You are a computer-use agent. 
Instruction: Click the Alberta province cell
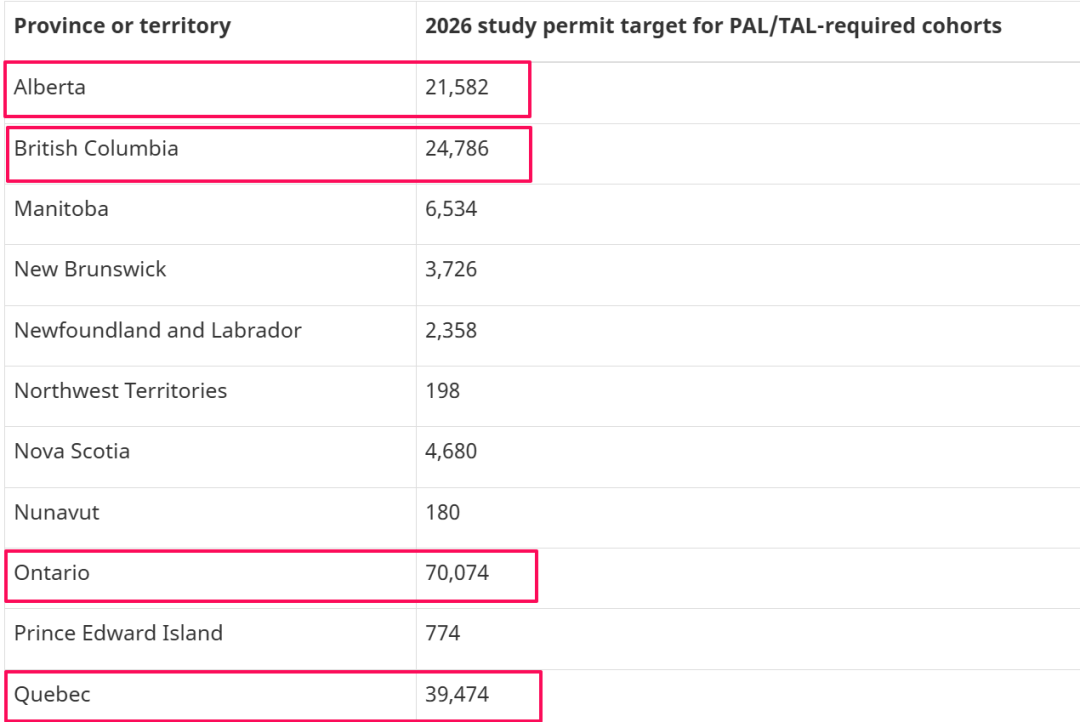pyautogui.click(x=50, y=87)
